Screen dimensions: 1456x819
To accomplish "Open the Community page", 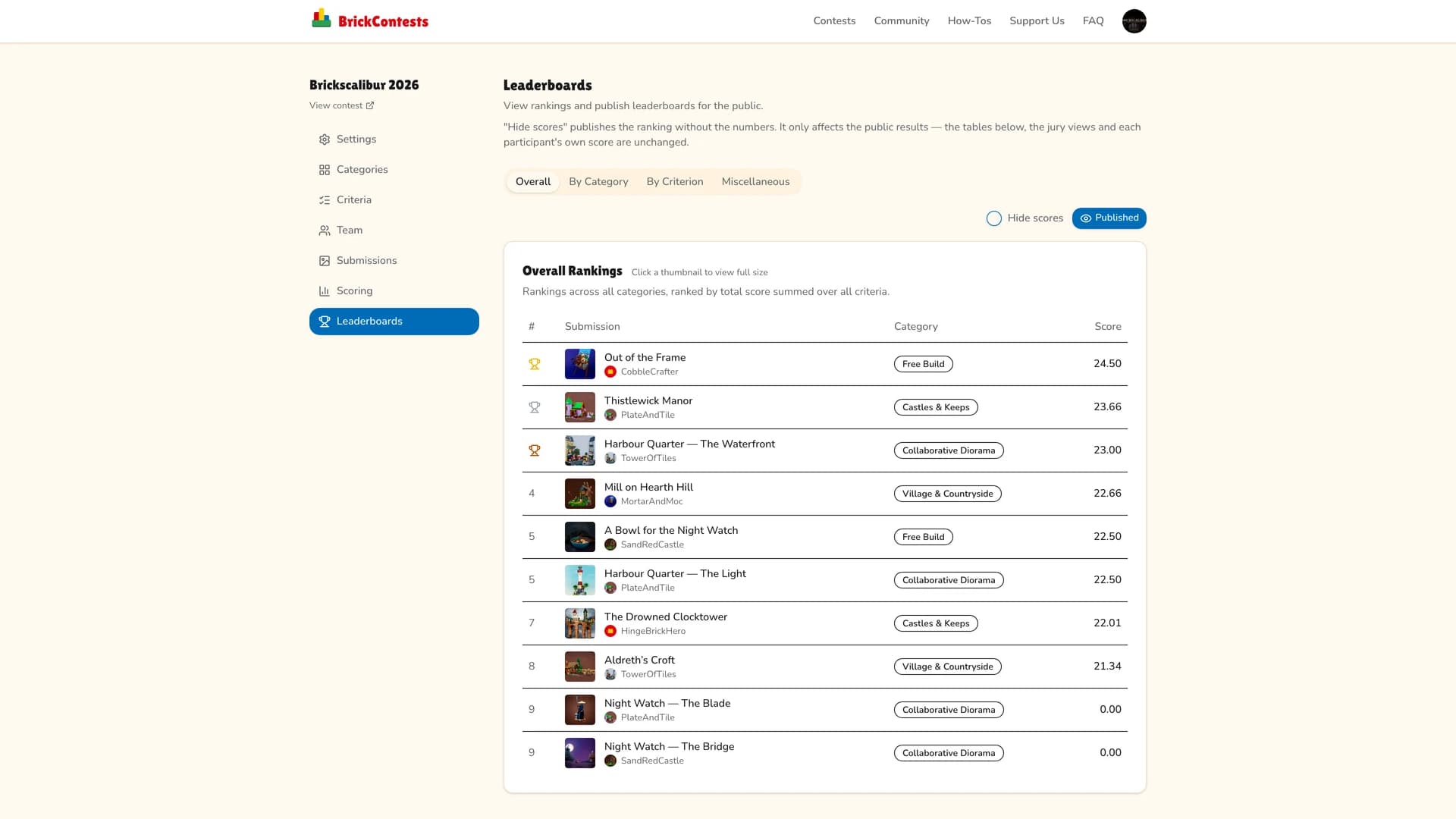I will [902, 21].
